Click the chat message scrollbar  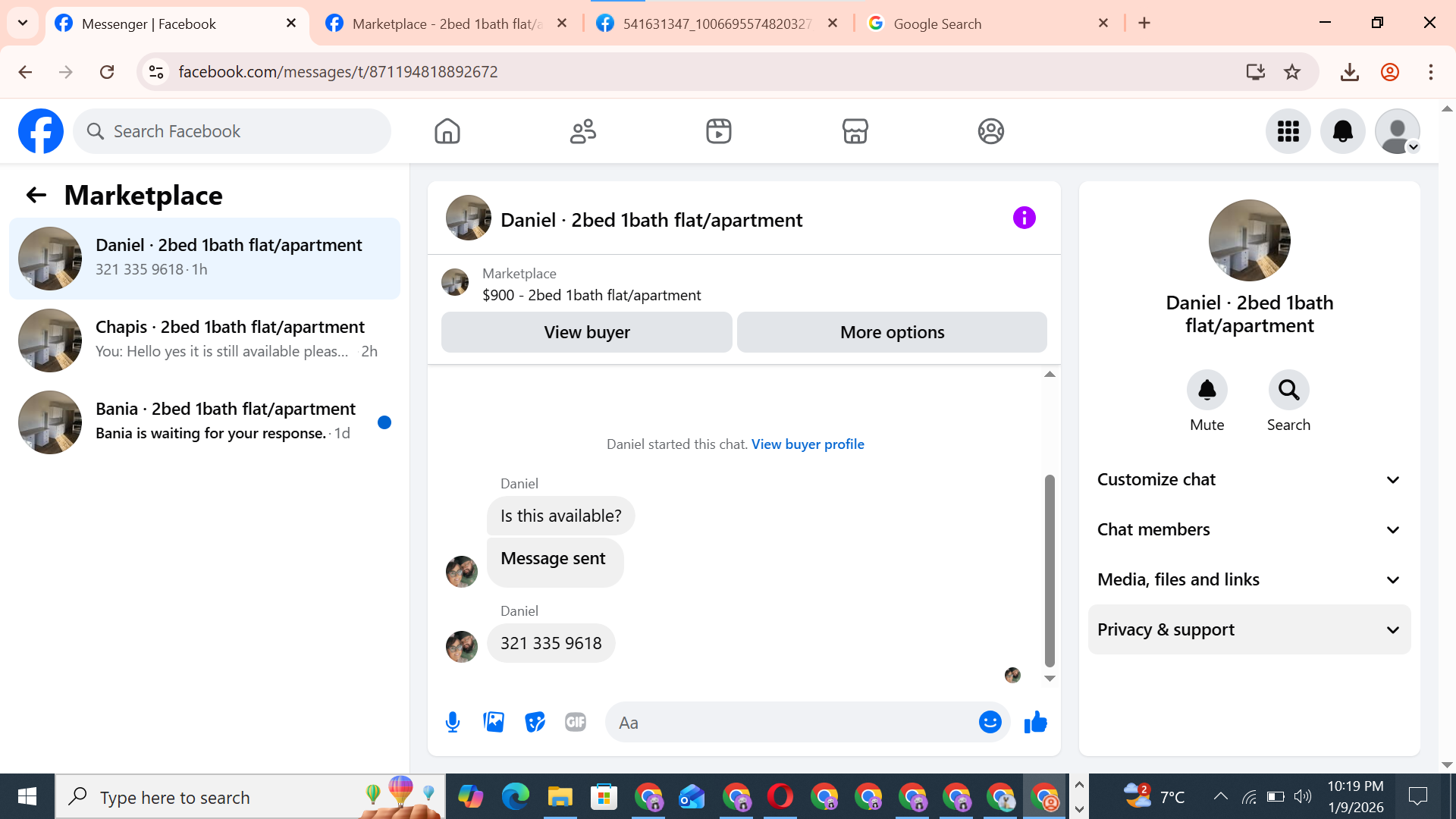click(1050, 569)
